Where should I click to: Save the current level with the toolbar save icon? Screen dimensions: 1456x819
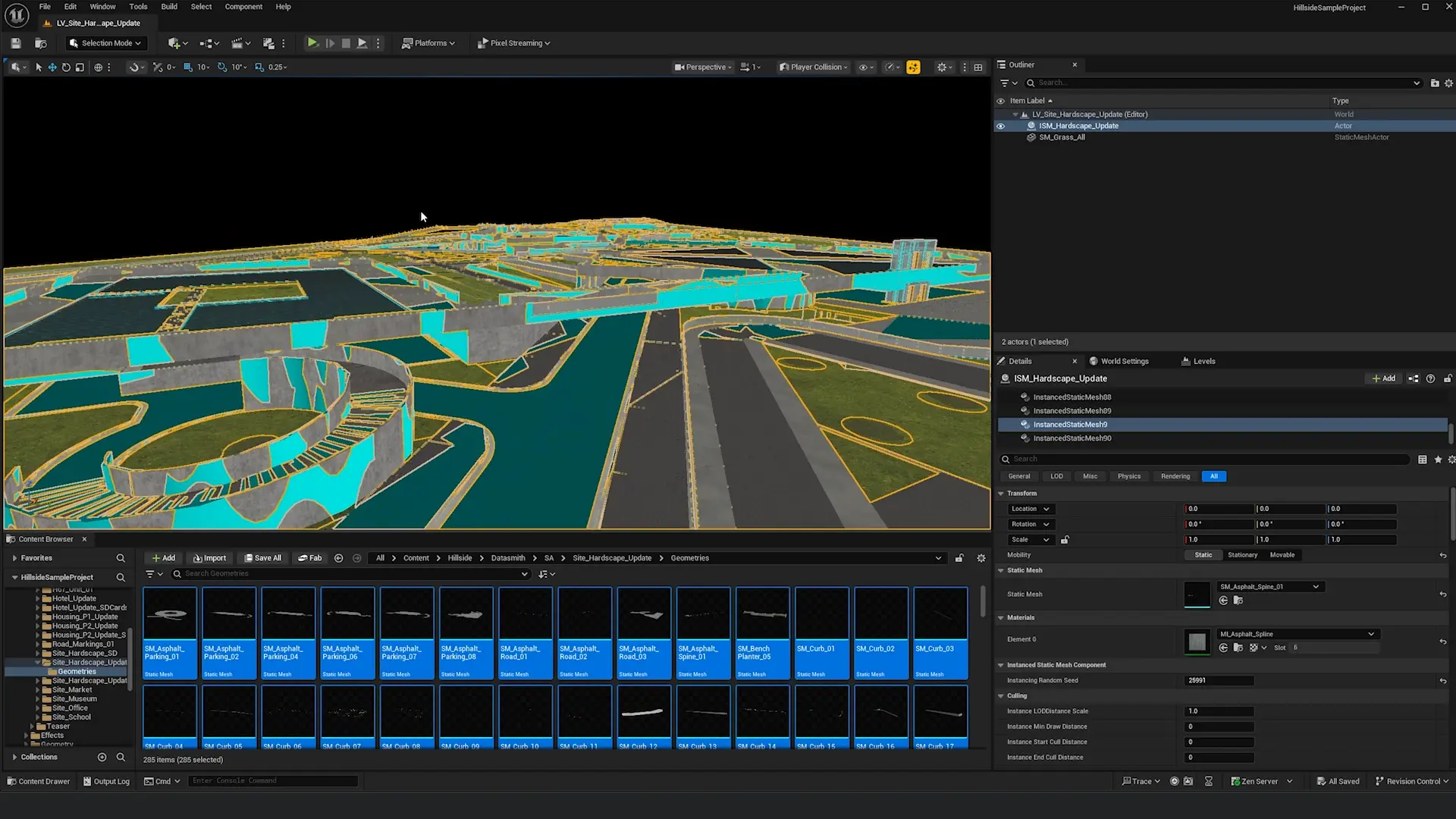pos(15,43)
